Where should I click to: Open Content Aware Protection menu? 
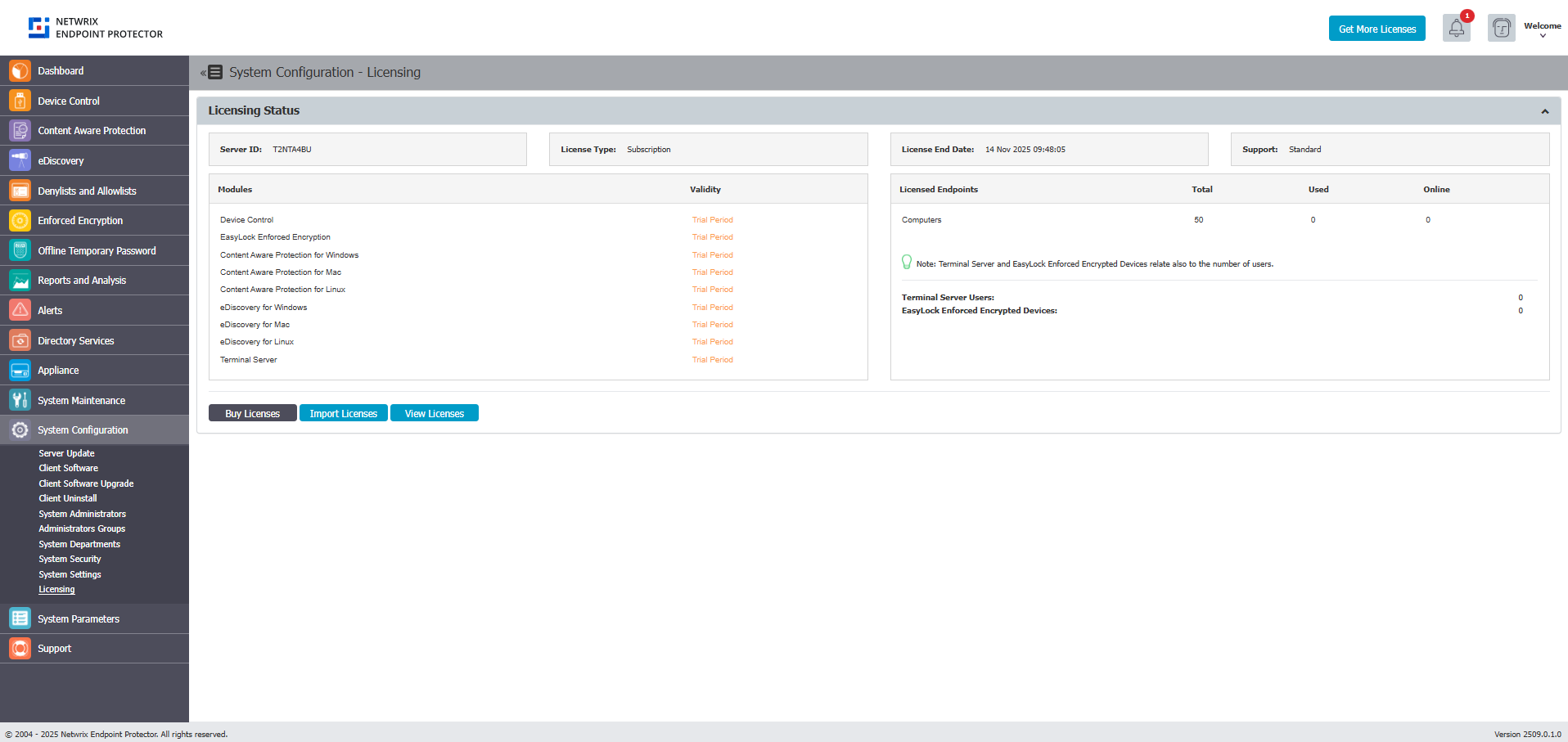click(92, 131)
